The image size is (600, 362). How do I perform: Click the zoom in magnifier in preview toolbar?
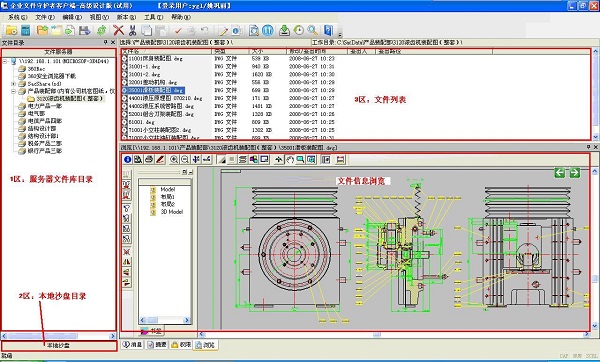174,160
